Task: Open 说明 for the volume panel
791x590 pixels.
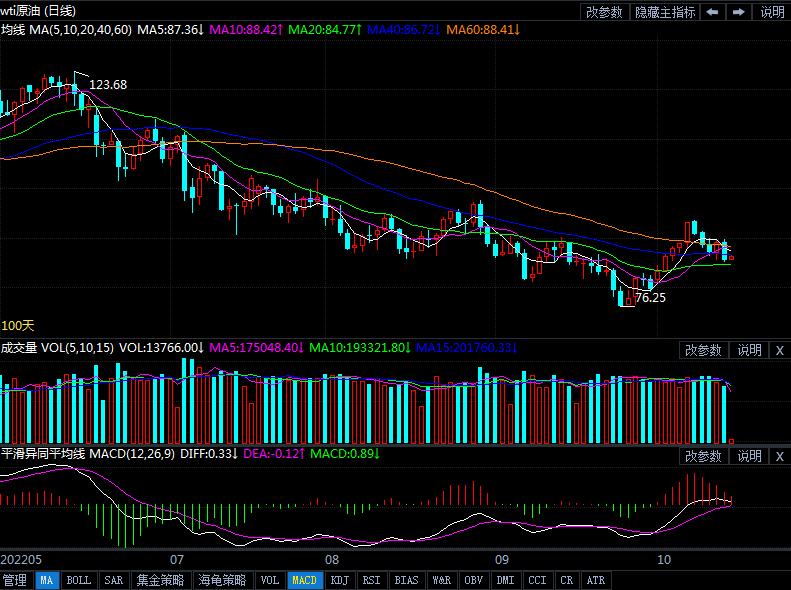Action: (x=750, y=350)
